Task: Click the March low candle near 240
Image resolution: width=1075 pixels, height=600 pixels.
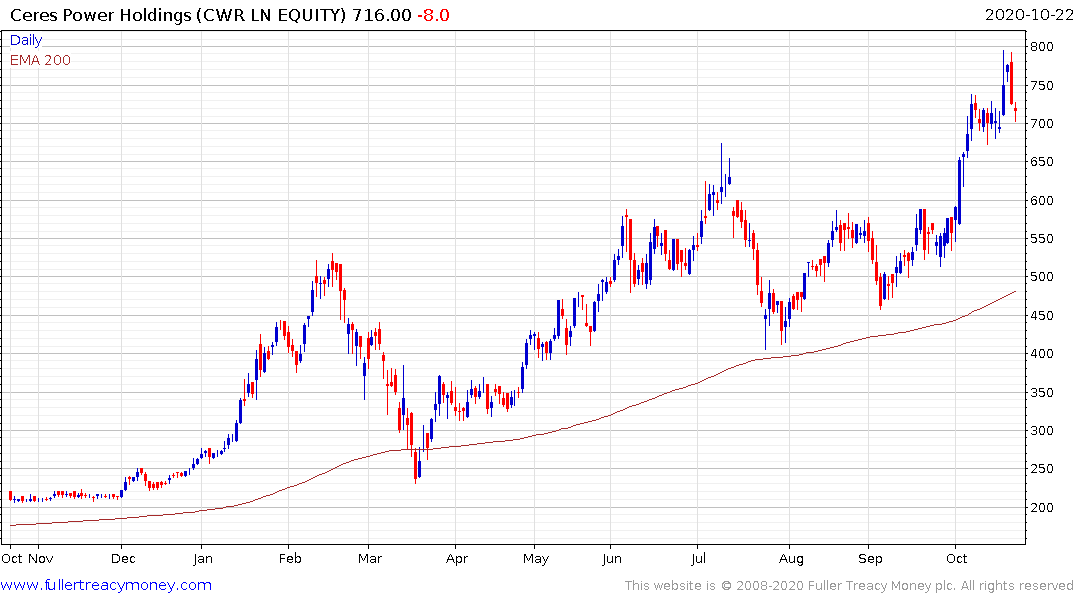Action: point(415,466)
